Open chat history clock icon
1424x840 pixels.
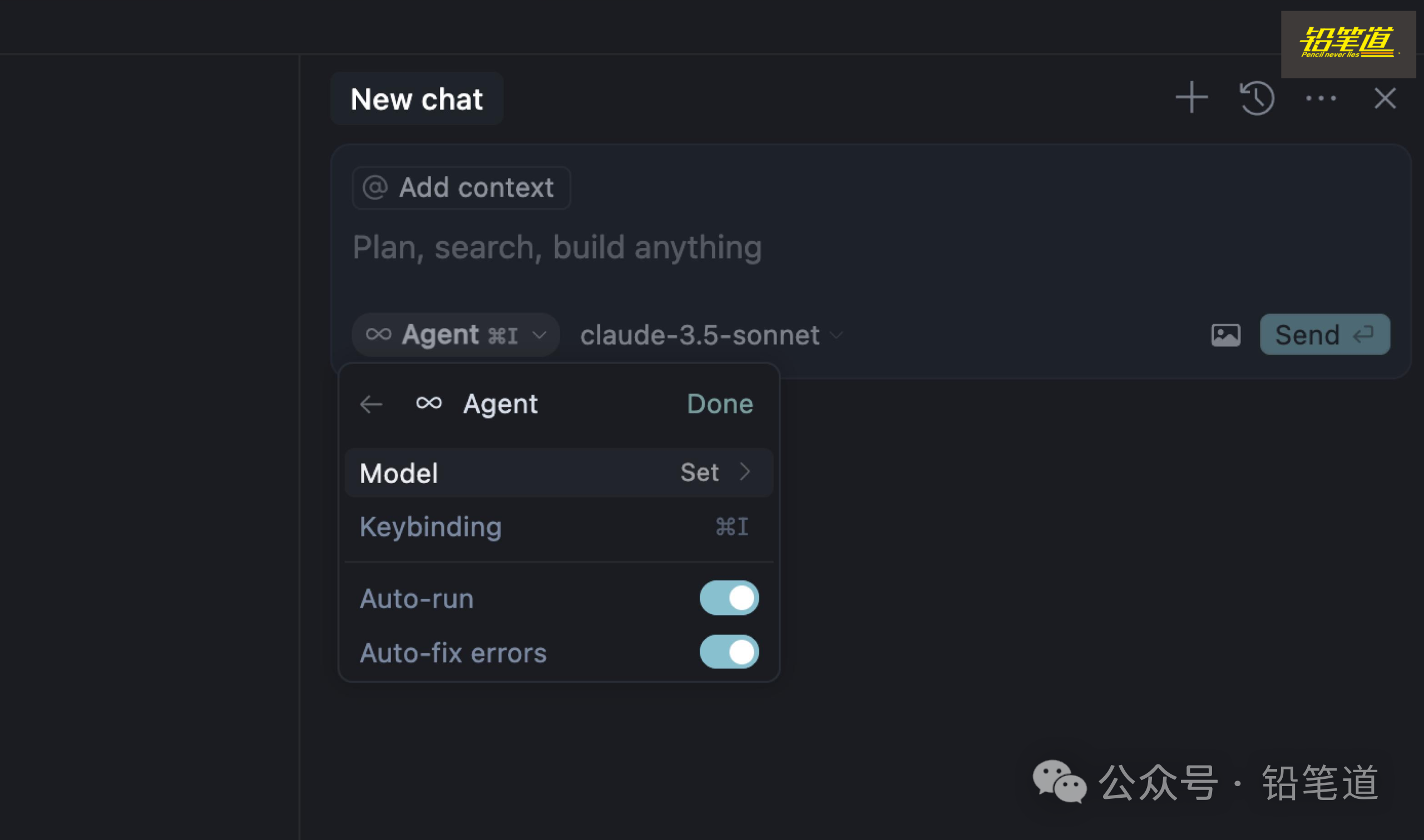(1257, 98)
